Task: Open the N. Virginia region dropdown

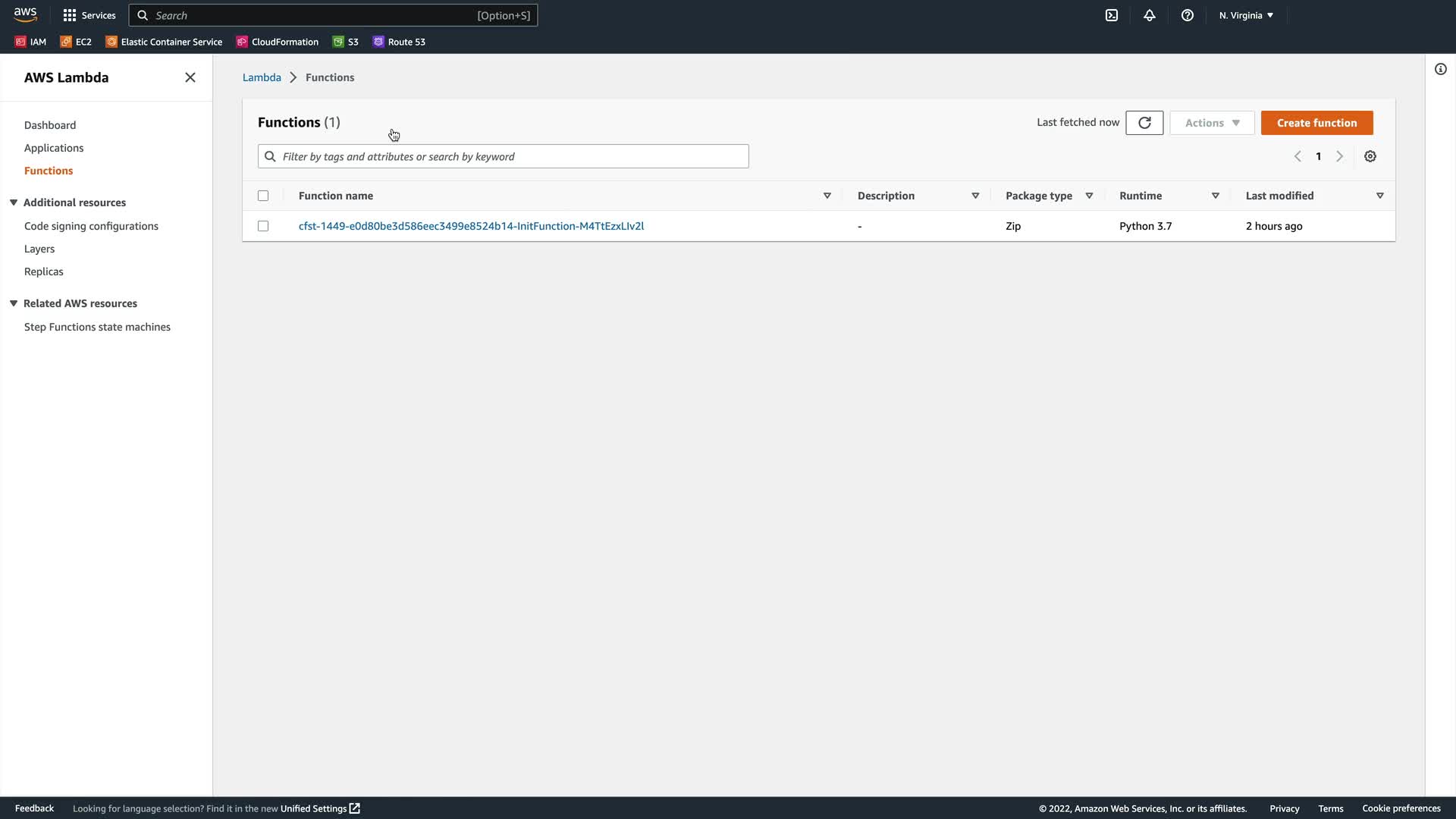Action: pyautogui.click(x=1246, y=15)
